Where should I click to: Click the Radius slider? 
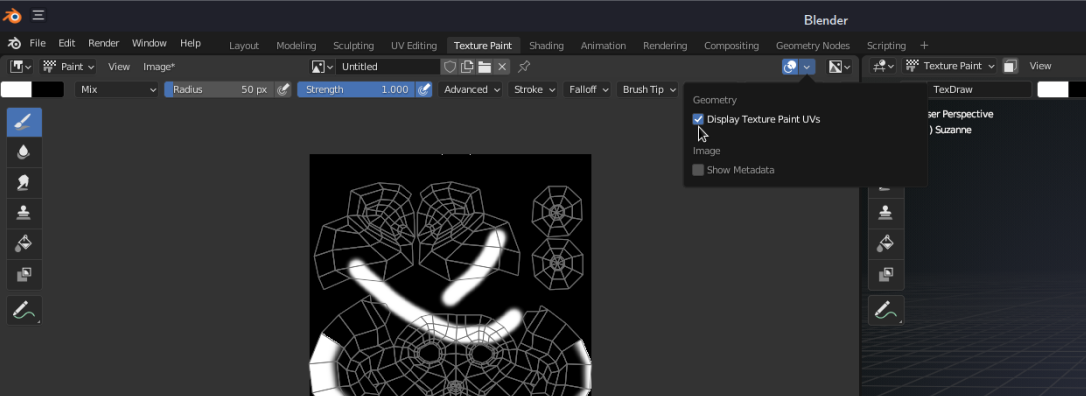pos(219,89)
